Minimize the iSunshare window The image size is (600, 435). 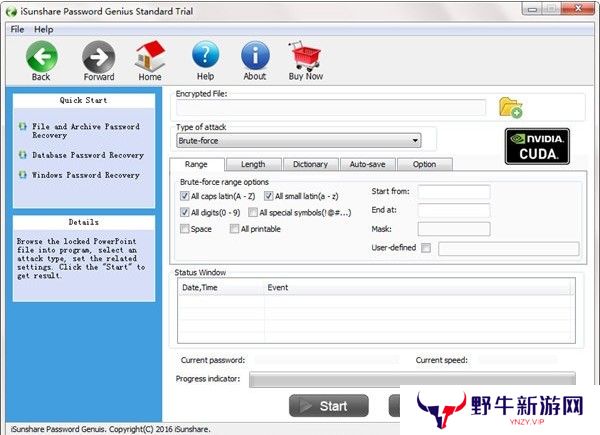(532, 9)
